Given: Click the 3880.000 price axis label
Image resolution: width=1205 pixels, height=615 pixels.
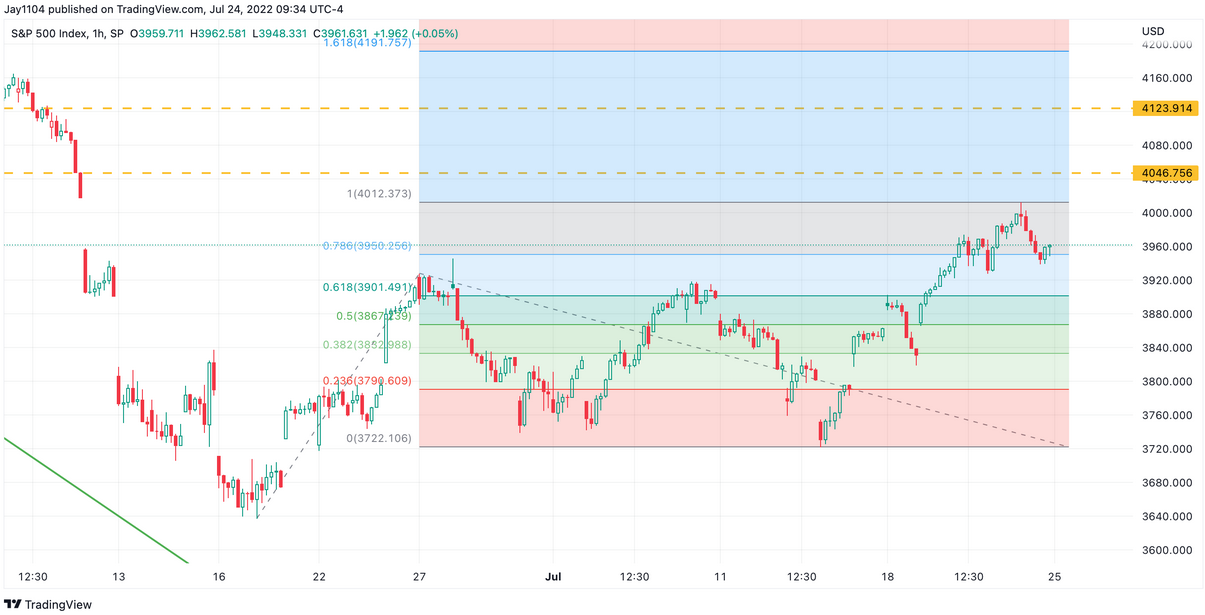Looking at the screenshot, I should pyautogui.click(x=1167, y=315).
